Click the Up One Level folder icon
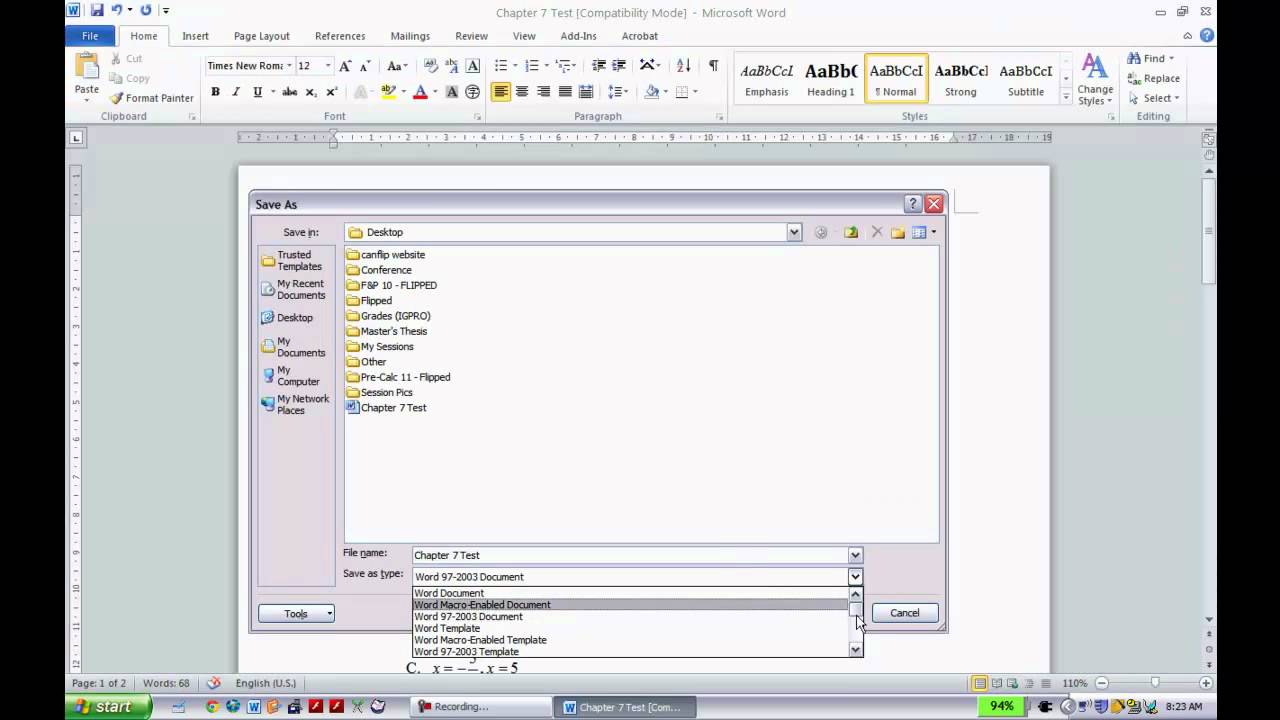Screen dimensions: 1280x720 point(851,232)
